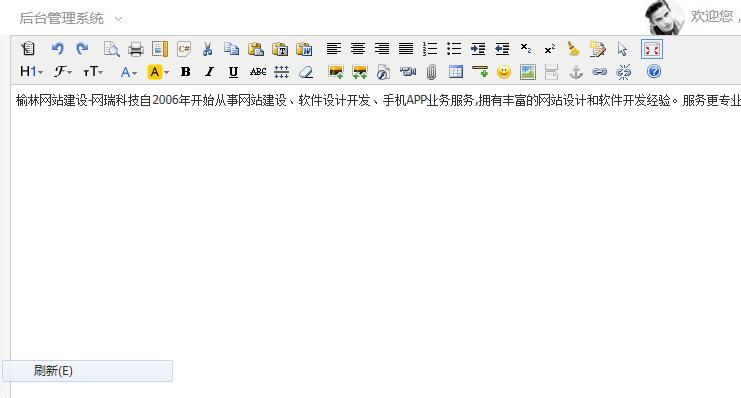Click the paperclip attachment icon
The width and height of the screenshot is (741, 398).
pos(431,72)
